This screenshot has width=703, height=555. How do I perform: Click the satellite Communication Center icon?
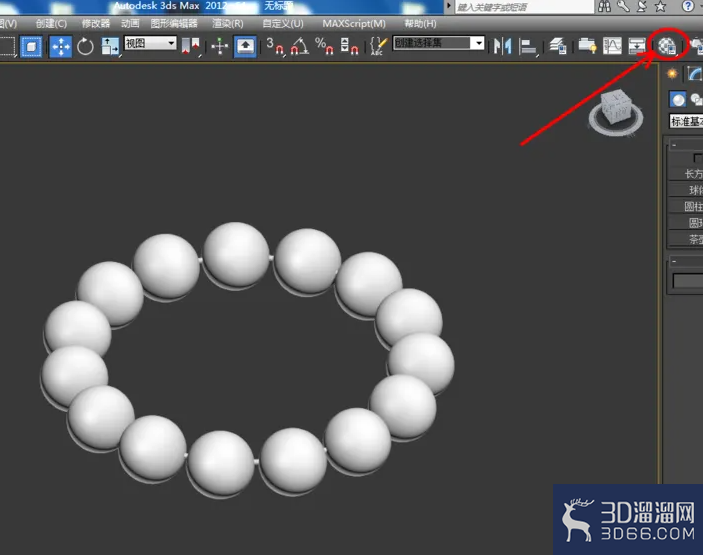642,6
